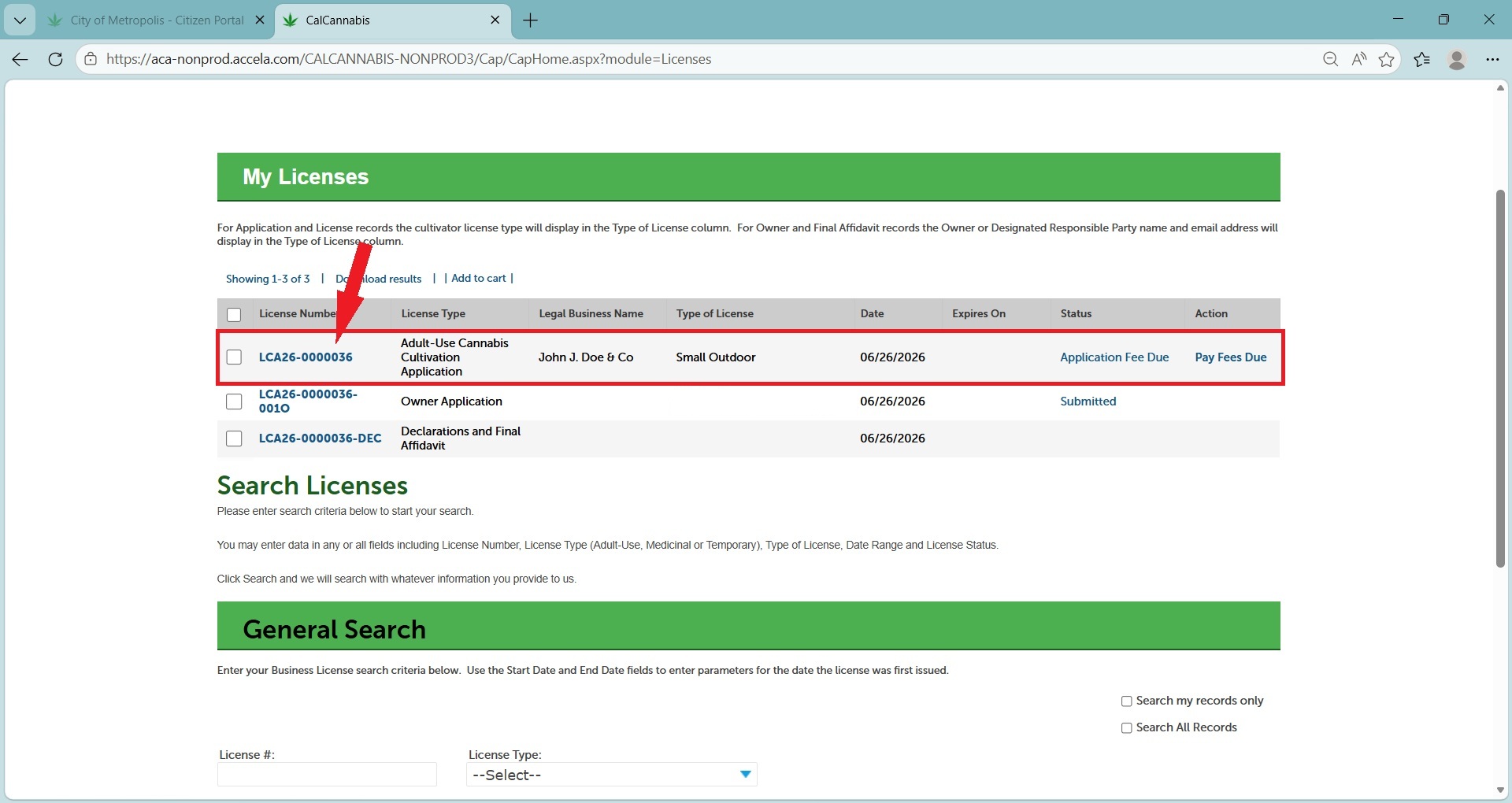Check the LCA26-0000036 row checkbox
The width and height of the screenshot is (1512, 803).
click(x=234, y=357)
